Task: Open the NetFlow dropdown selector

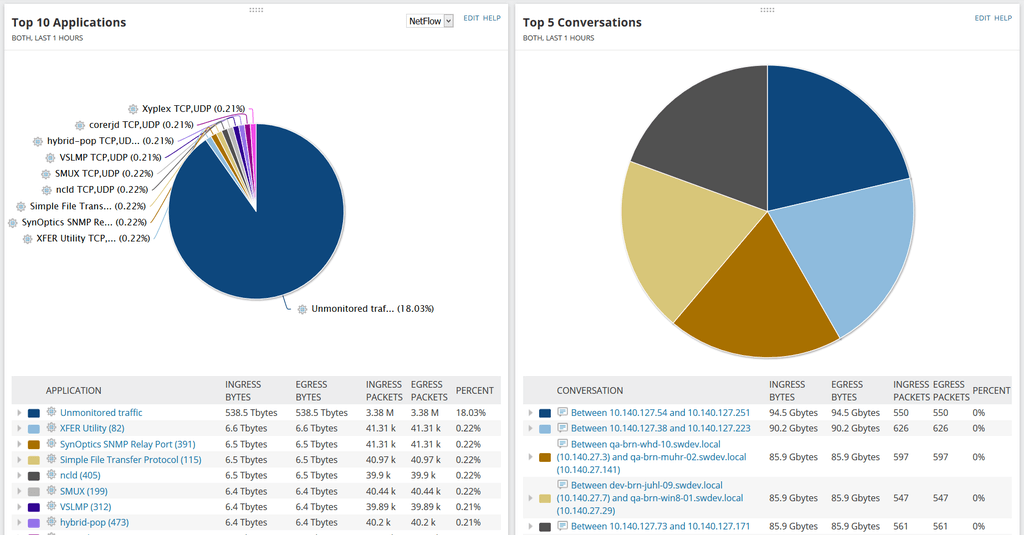Action: [430, 21]
